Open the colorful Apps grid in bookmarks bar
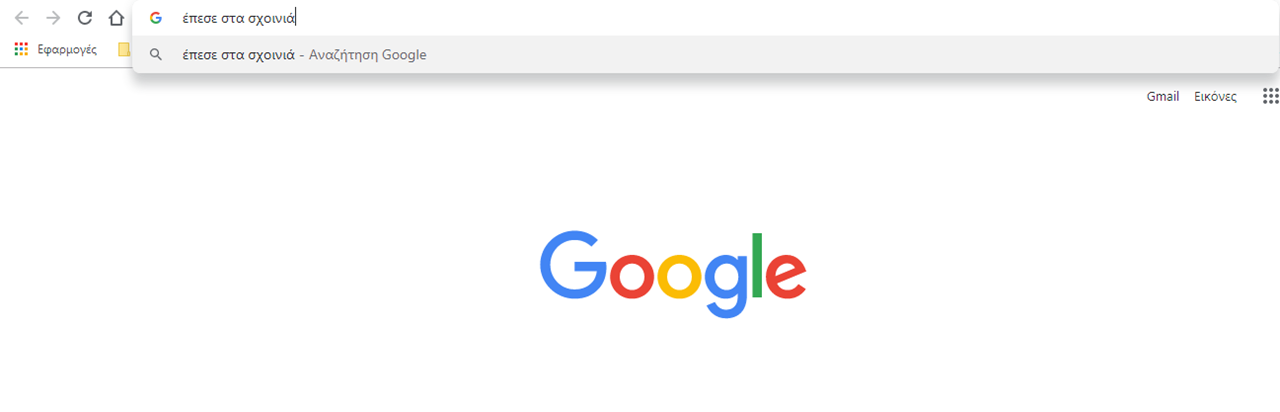This screenshot has width=1280, height=412. click(x=21, y=49)
